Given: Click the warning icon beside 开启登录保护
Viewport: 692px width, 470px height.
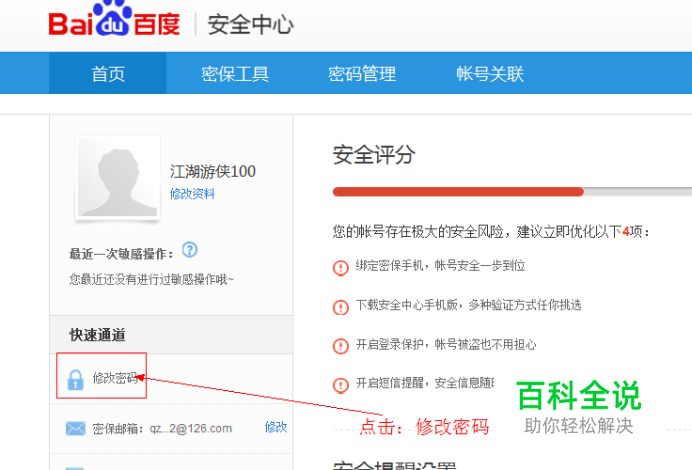Looking at the screenshot, I should point(341,346).
